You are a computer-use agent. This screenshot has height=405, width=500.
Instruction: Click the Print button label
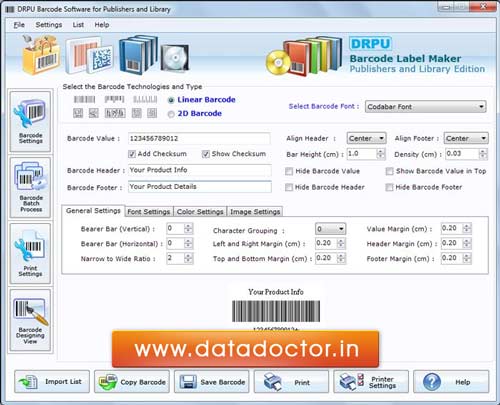[302, 383]
